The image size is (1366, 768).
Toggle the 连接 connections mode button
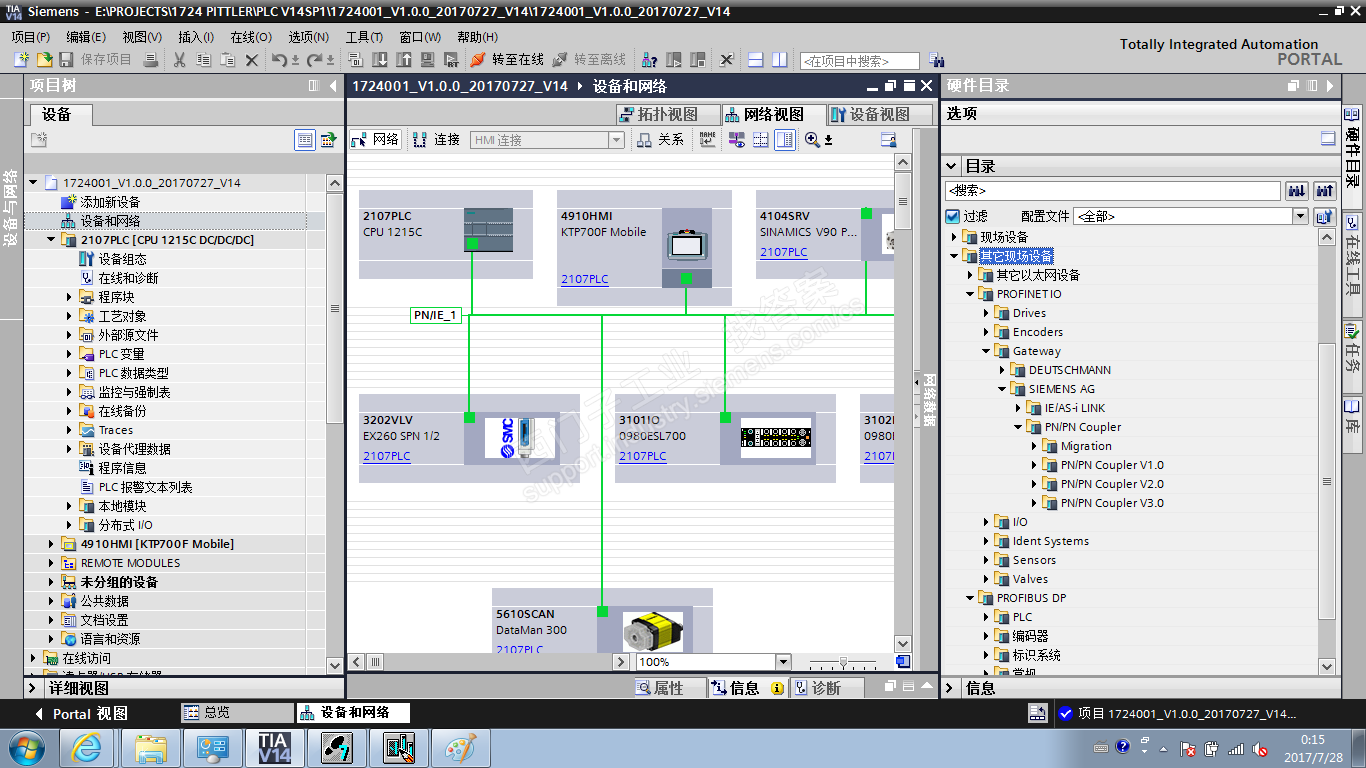pyautogui.click(x=437, y=140)
